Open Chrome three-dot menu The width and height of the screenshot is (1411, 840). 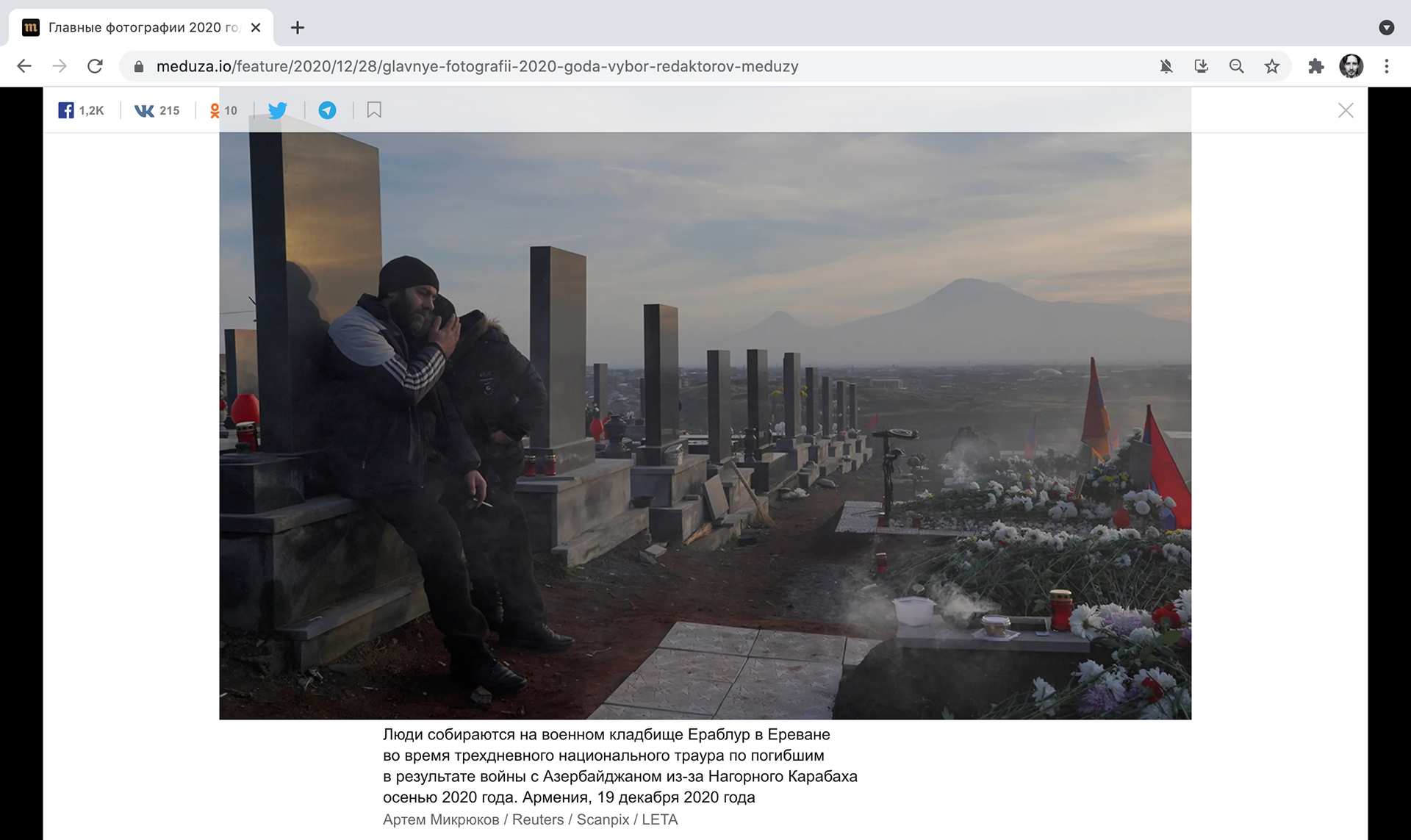point(1387,66)
